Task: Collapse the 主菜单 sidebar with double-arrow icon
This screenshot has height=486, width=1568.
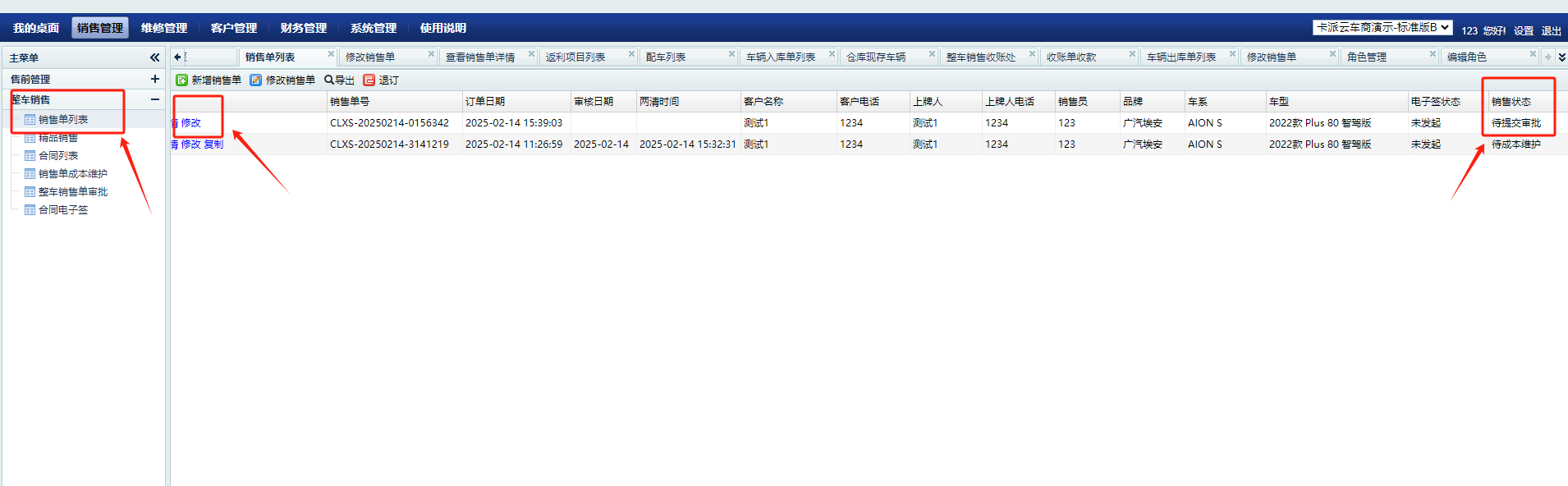Action: pyautogui.click(x=154, y=57)
